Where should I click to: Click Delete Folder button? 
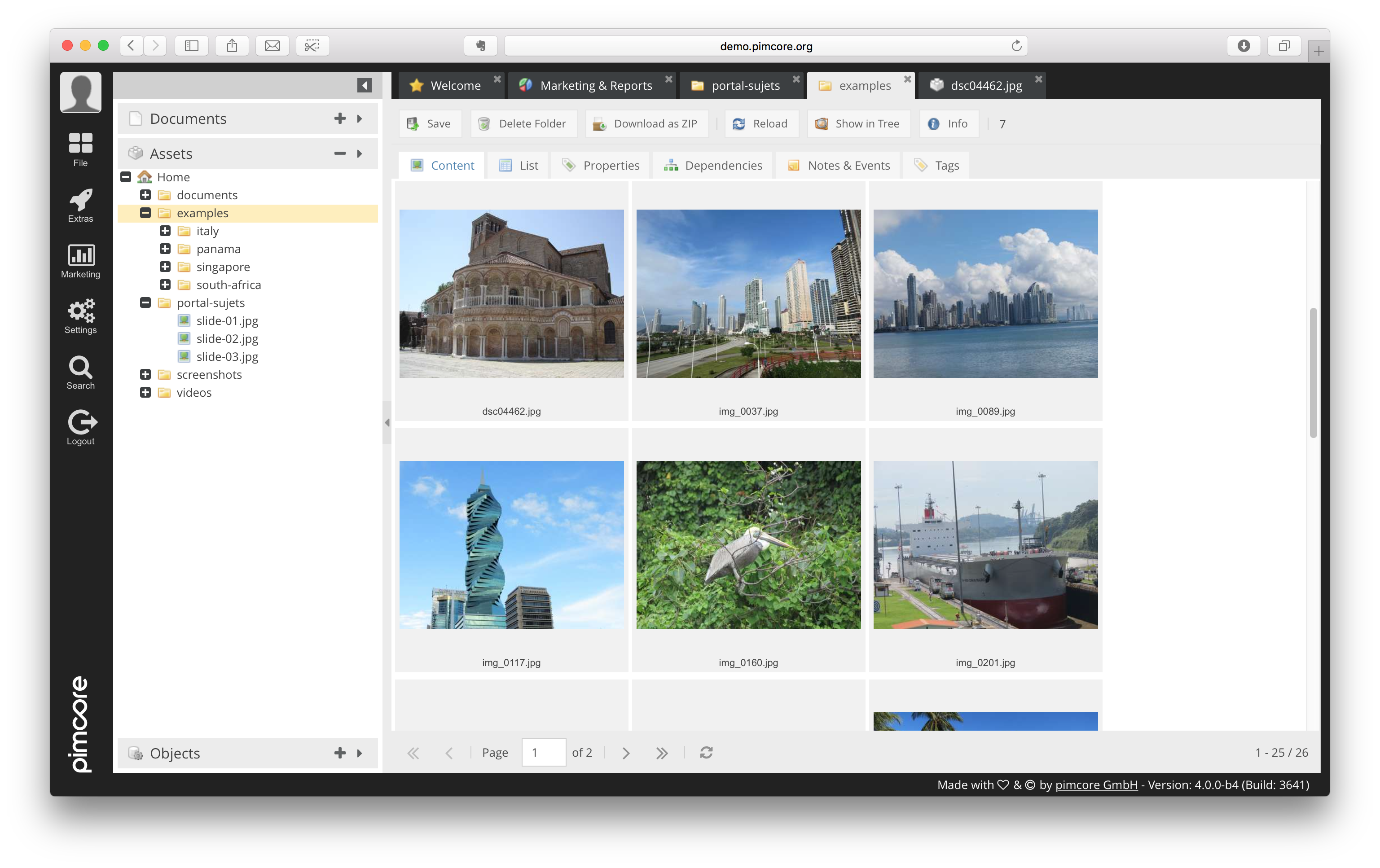coord(523,124)
